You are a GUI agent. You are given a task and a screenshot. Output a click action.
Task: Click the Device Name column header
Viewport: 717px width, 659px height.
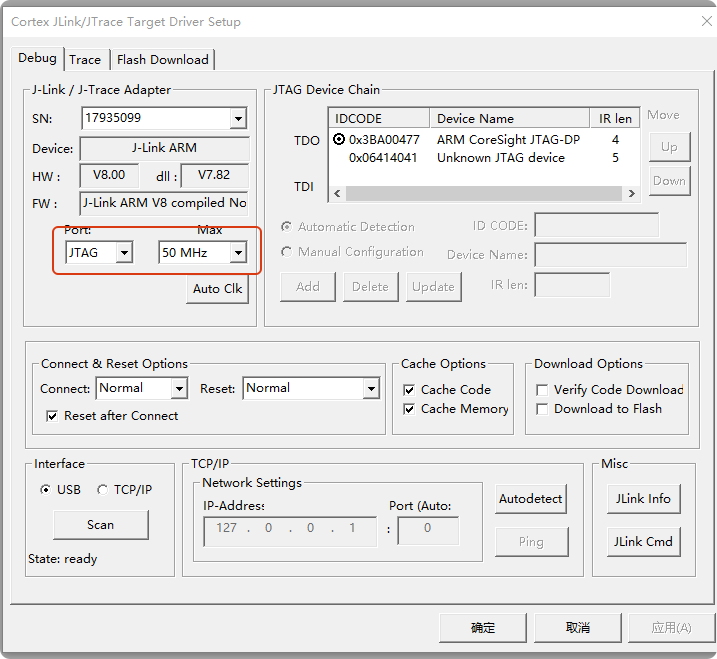pos(509,118)
